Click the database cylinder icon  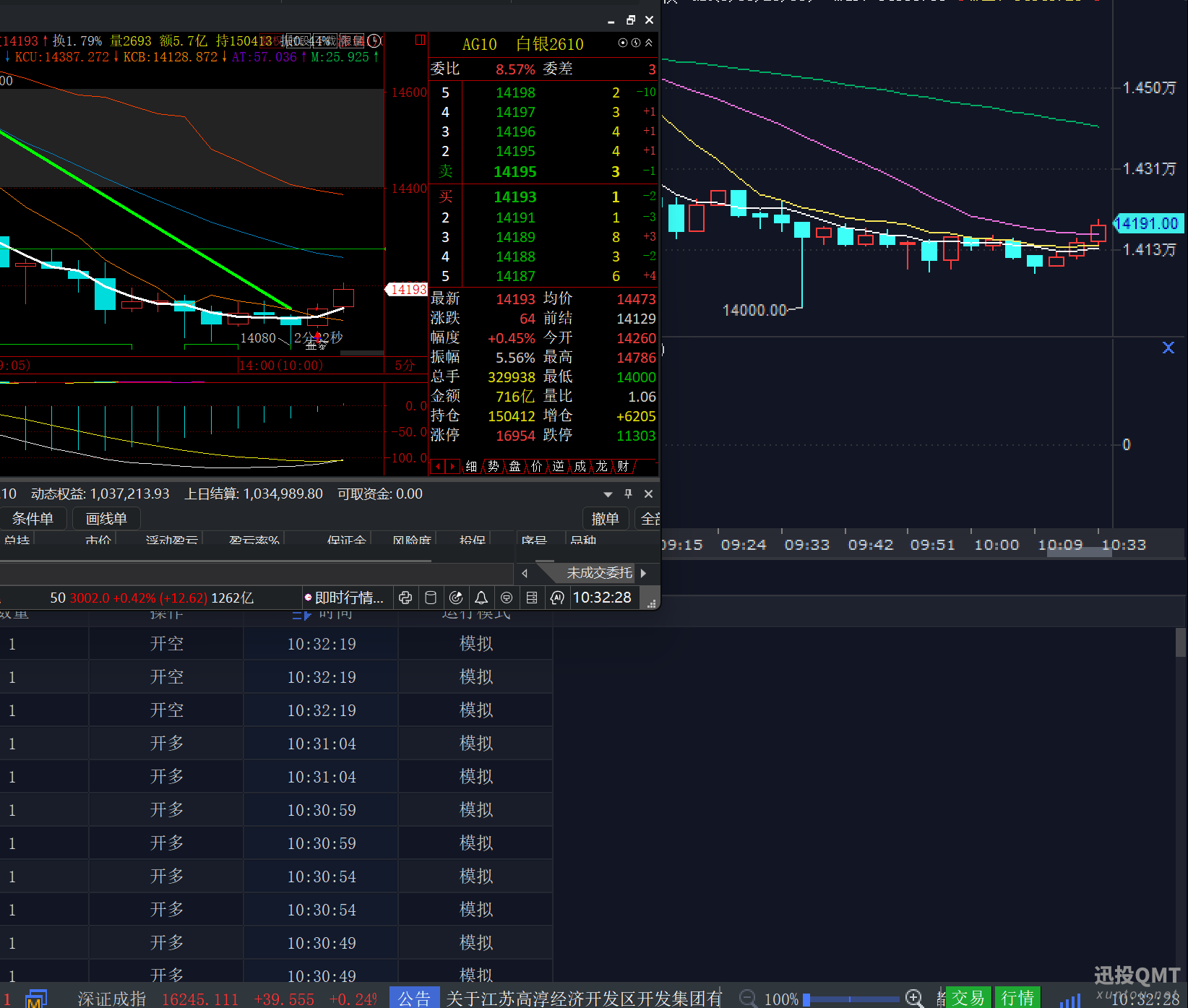[x=431, y=598]
